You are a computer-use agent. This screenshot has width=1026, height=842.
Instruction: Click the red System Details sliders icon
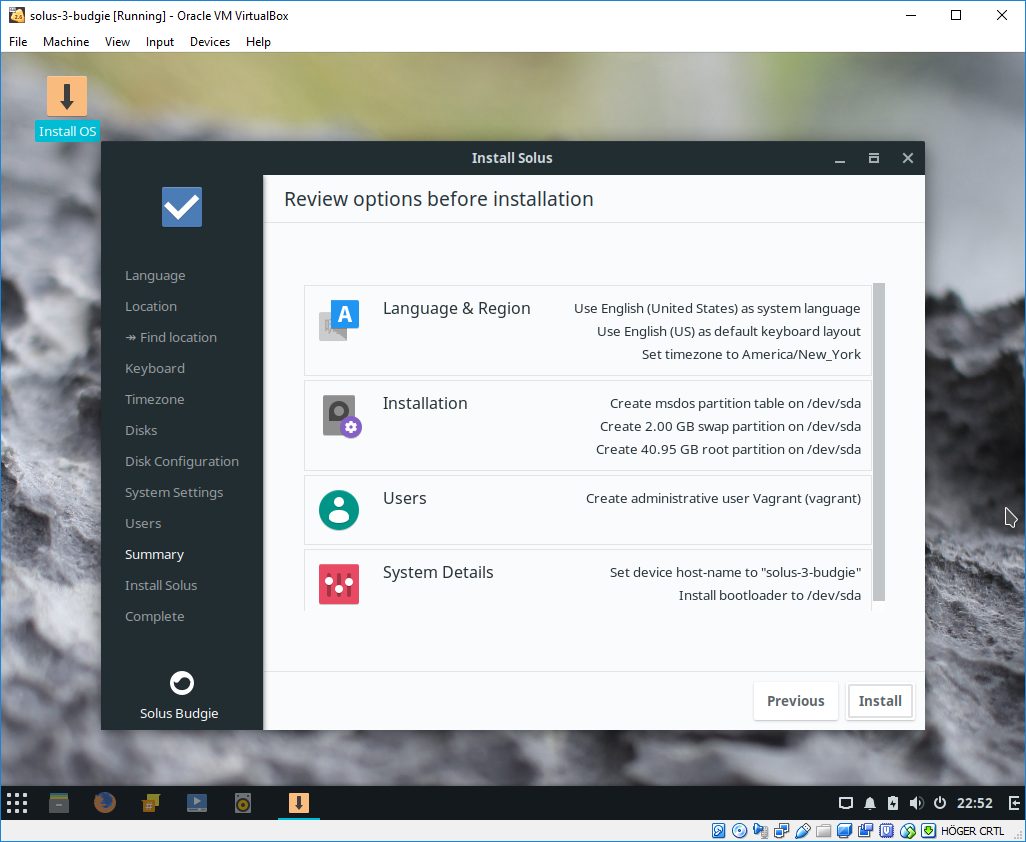(x=339, y=584)
